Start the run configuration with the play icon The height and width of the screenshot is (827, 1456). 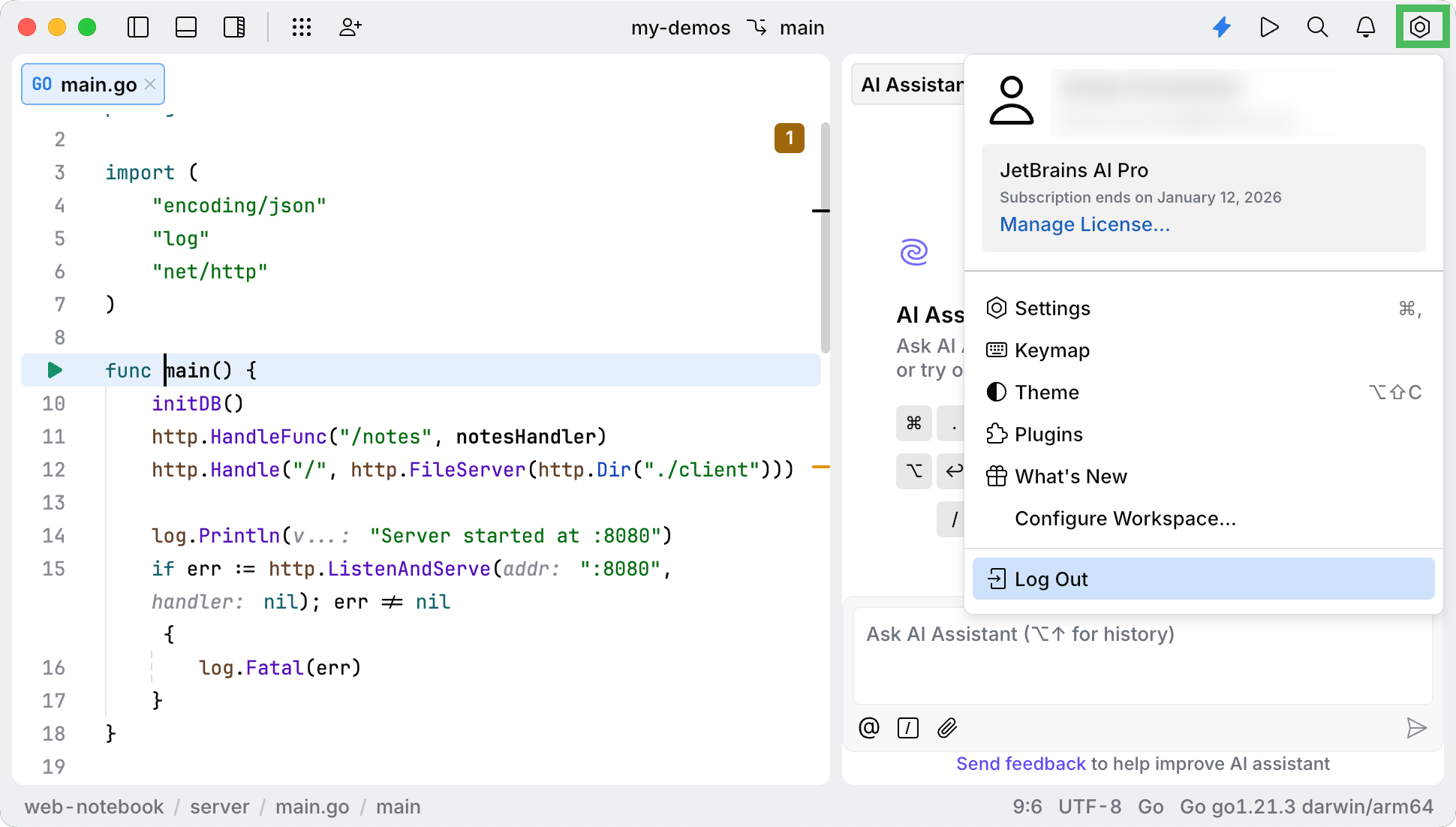tap(1269, 27)
